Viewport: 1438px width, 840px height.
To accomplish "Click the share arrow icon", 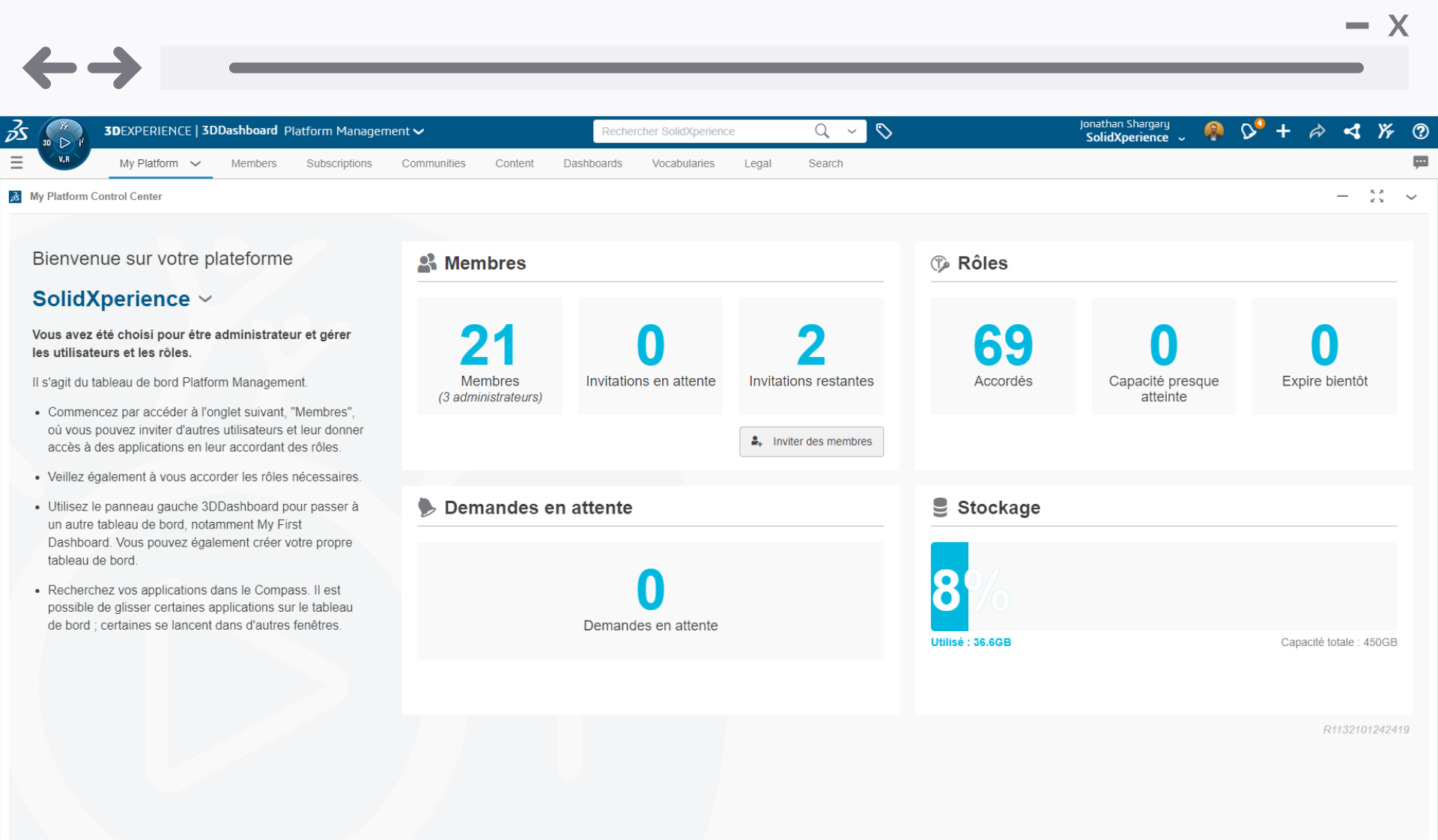I will (x=1317, y=131).
